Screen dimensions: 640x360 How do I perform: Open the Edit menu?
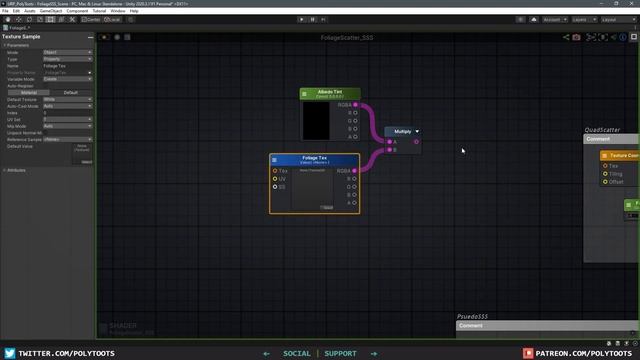(x=16, y=11)
